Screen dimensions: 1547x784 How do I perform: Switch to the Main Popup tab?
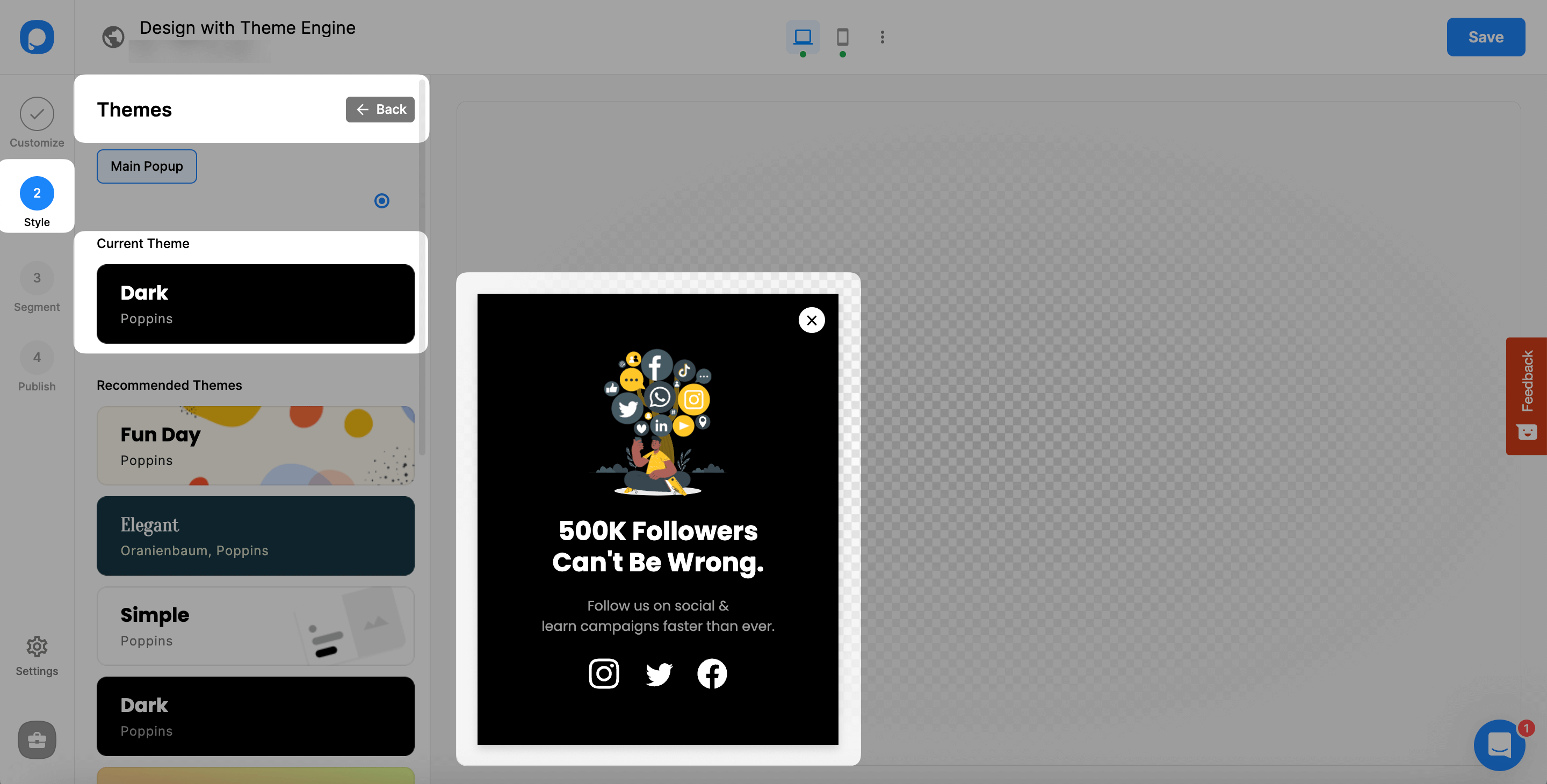[147, 166]
